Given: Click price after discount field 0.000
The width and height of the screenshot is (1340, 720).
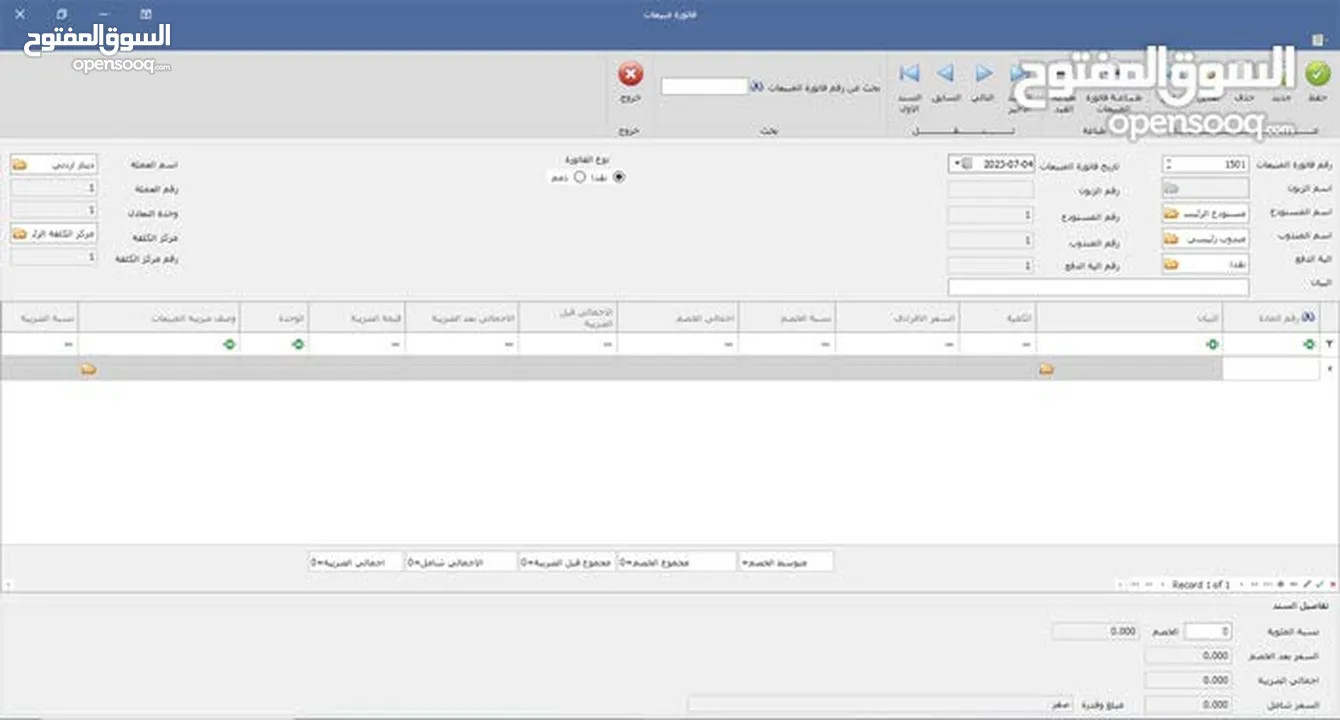Looking at the screenshot, I should (x=1188, y=656).
